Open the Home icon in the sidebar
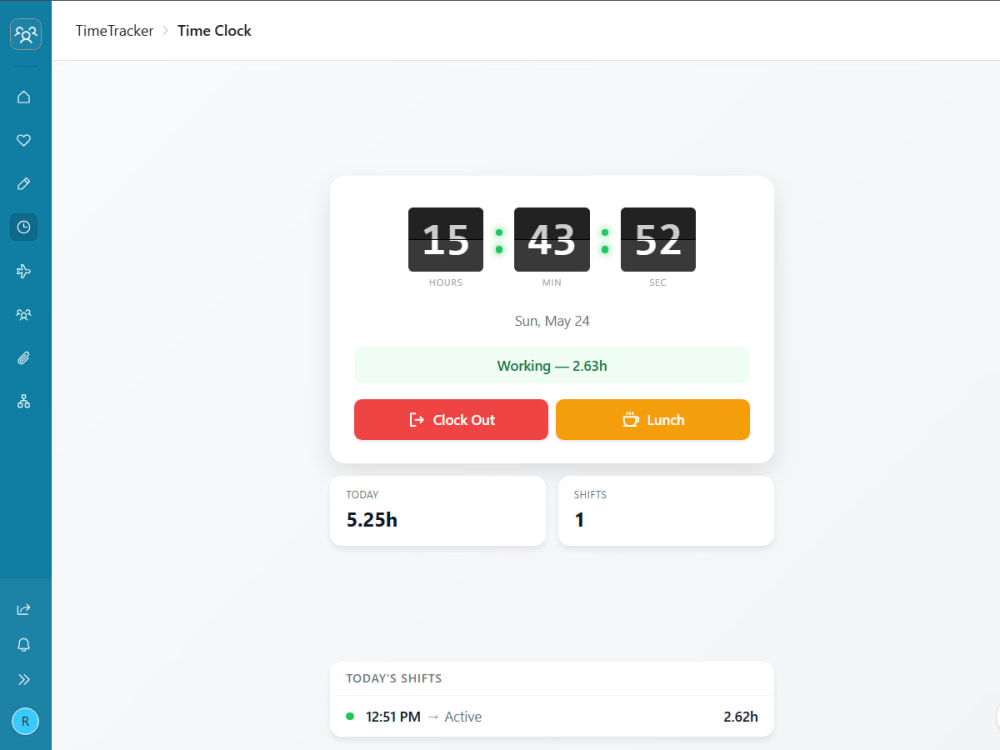The image size is (1000, 750). [24, 97]
